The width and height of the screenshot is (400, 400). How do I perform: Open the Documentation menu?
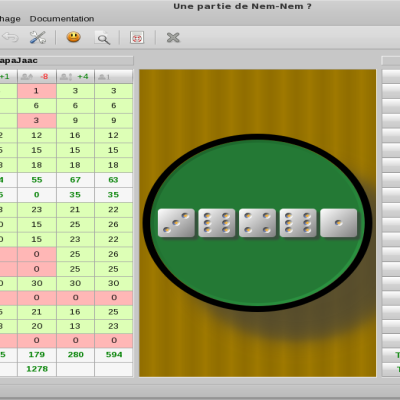pyautogui.click(x=62, y=19)
